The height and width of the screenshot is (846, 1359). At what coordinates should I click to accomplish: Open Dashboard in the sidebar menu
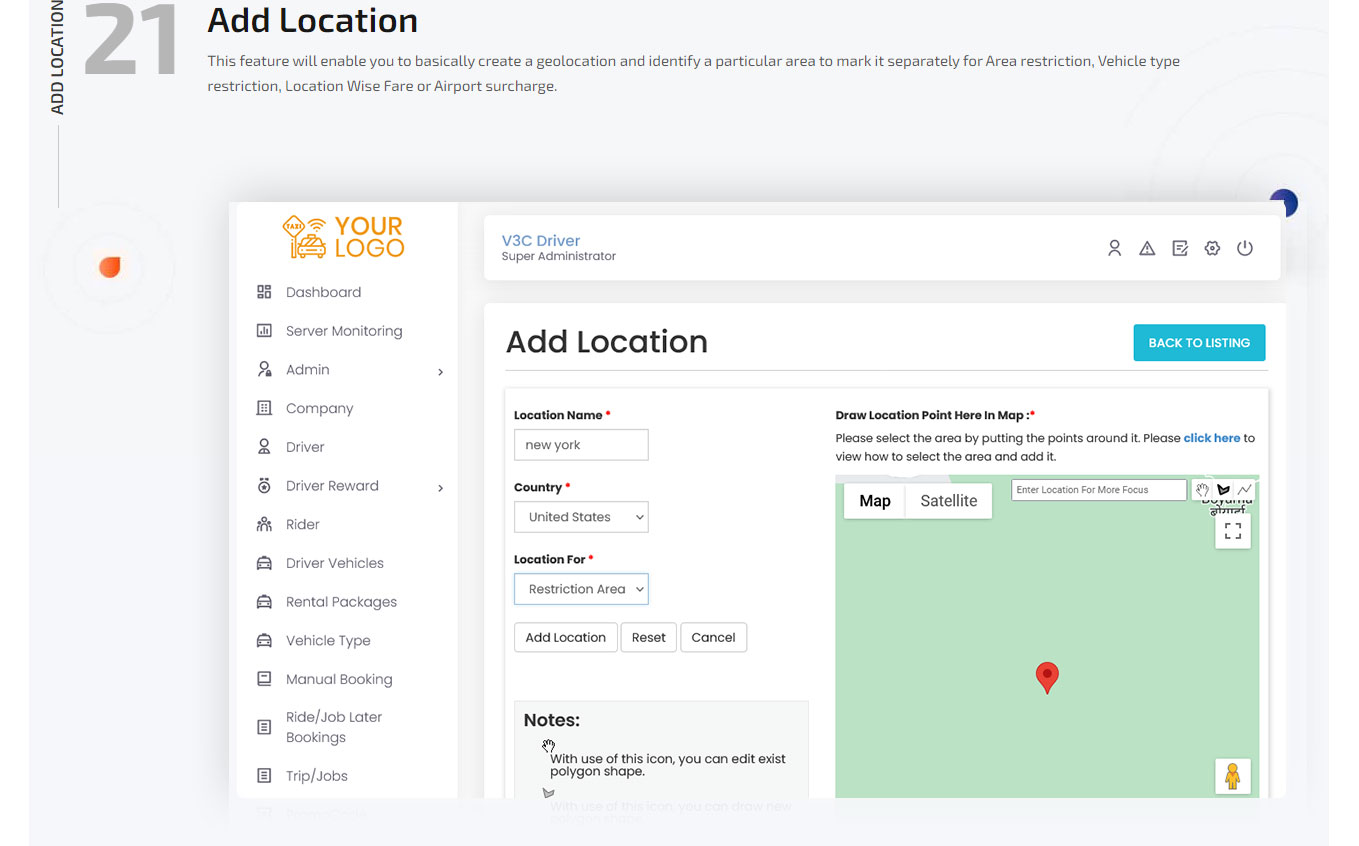(x=323, y=292)
